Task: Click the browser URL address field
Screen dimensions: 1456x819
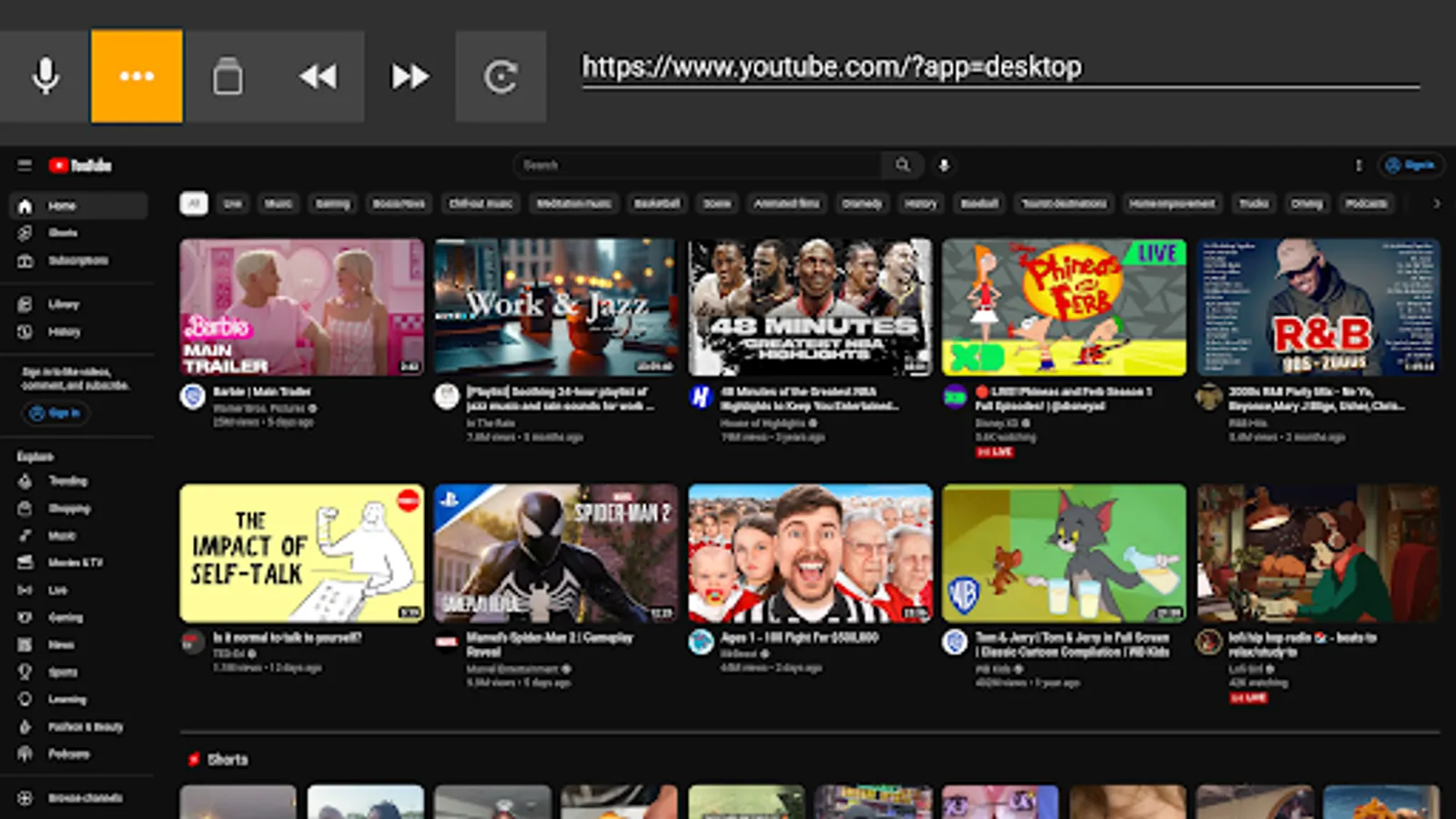Action: pos(999,67)
